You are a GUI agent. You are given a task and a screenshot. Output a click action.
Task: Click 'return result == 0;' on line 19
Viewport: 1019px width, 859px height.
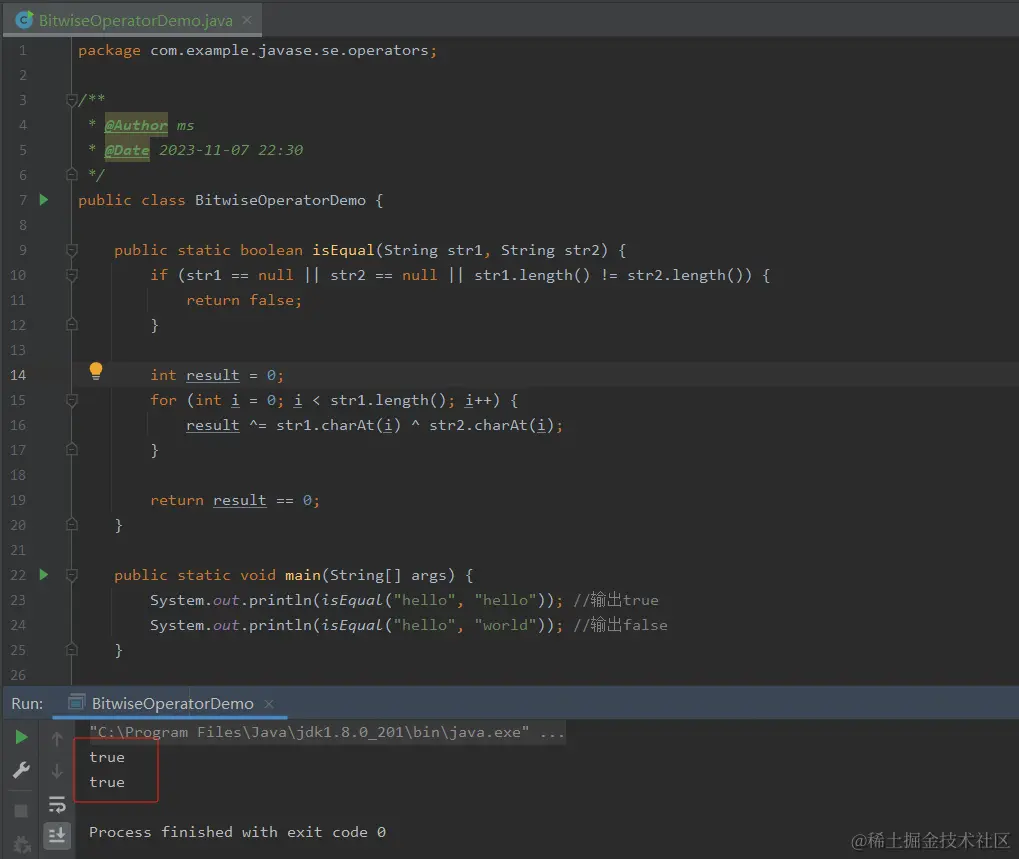point(235,500)
